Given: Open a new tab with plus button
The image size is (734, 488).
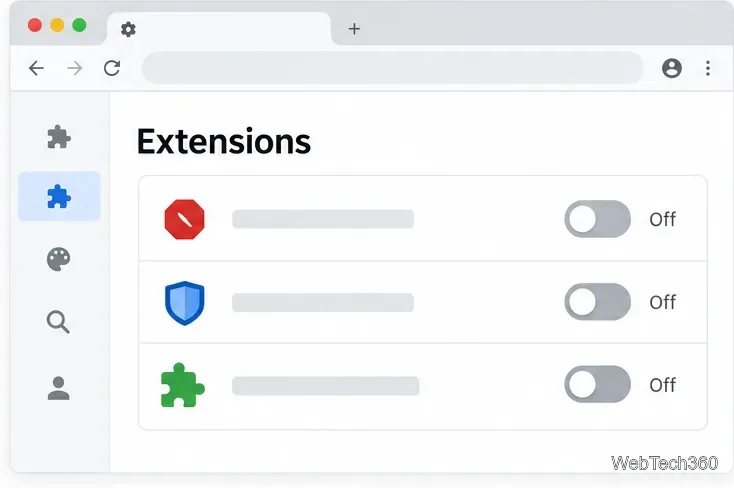Looking at the screenshot, I should (x=354, y=29).
